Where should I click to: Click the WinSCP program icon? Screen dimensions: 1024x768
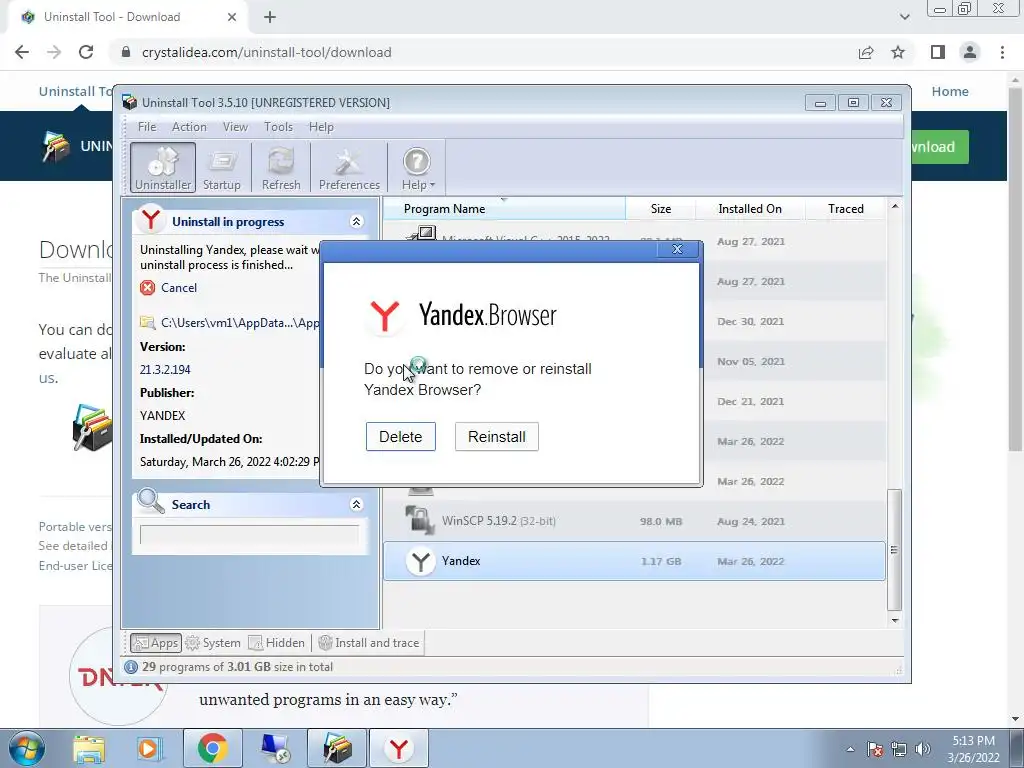click(x=419, y=520)
